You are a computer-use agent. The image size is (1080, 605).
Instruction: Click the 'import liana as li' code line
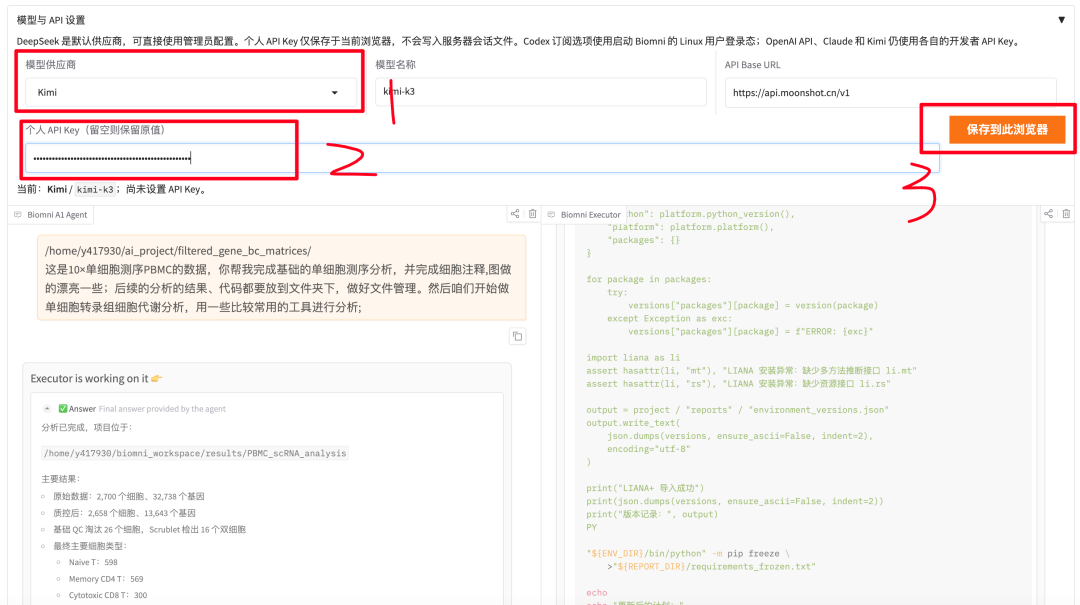coord(633,358)
